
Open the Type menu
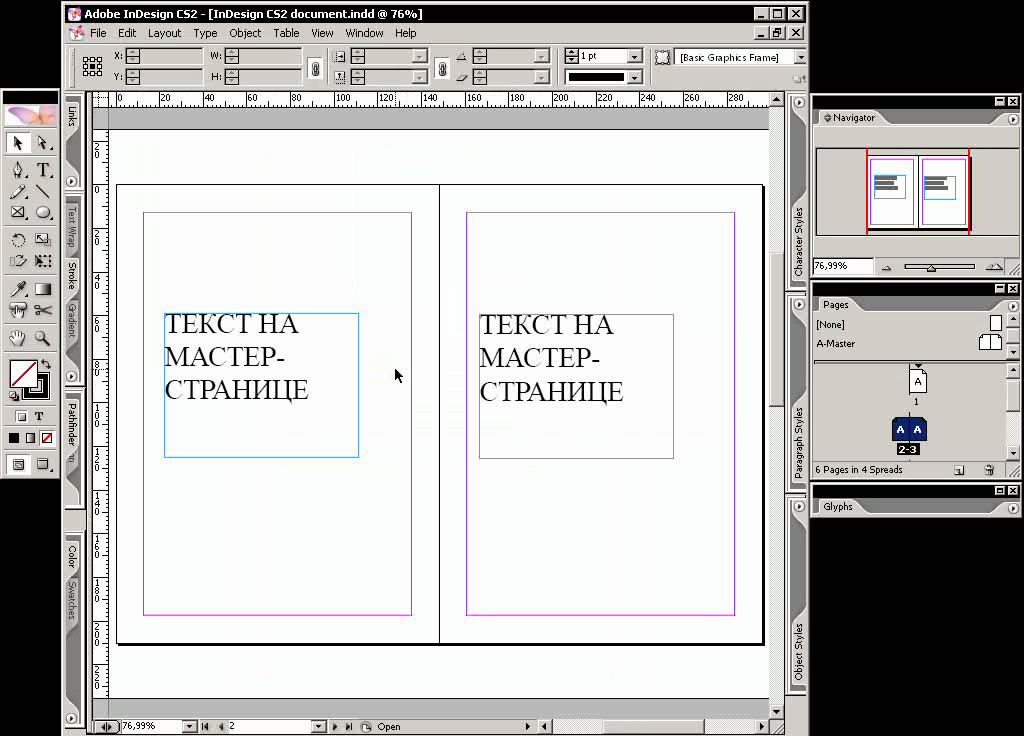(x=205, y=33)
